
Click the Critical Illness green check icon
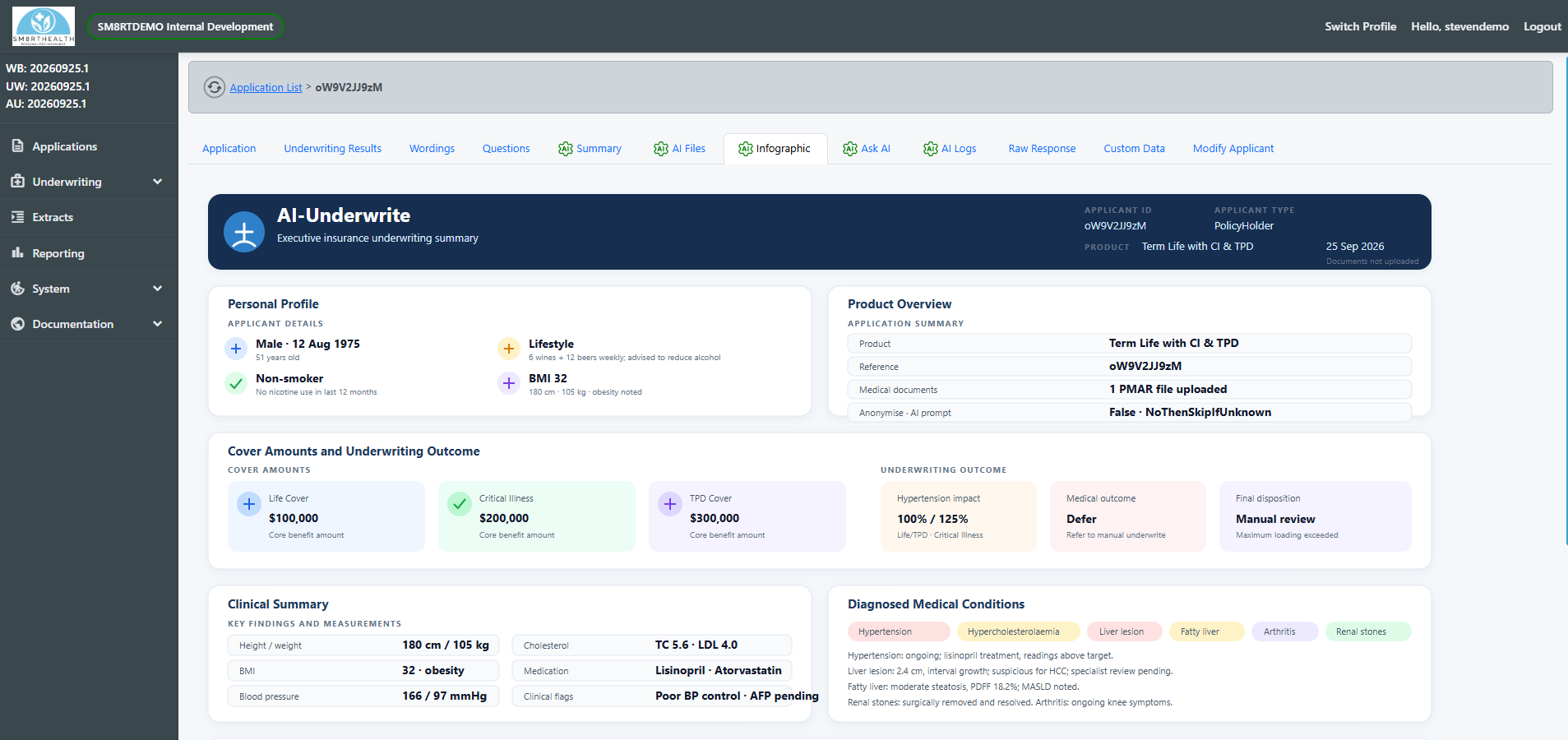460,504
